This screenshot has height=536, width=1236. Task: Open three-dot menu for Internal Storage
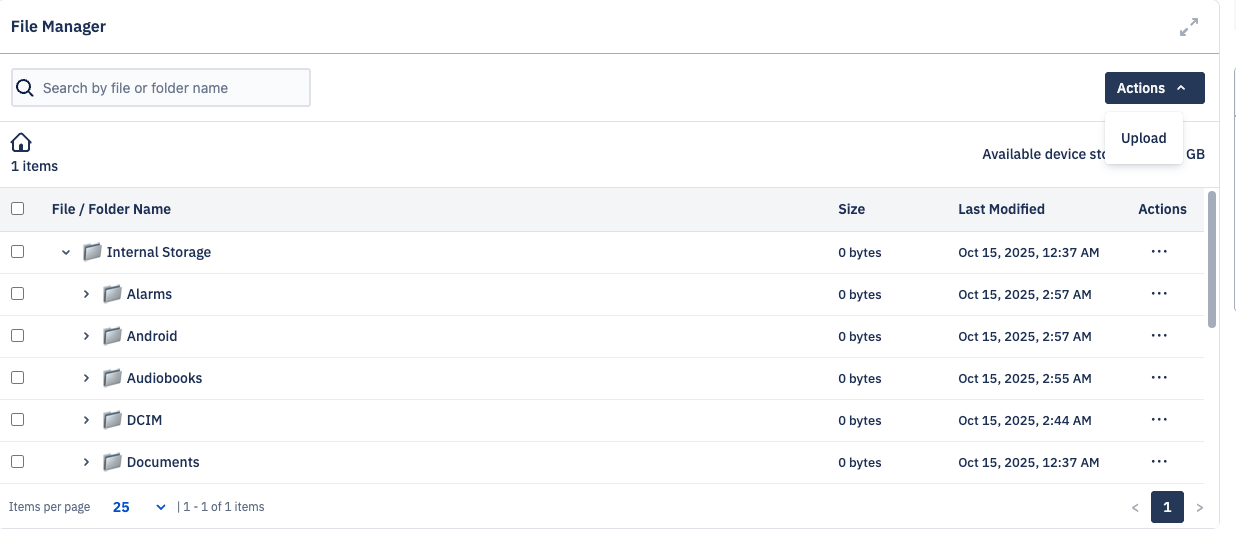click(1159, 252)
